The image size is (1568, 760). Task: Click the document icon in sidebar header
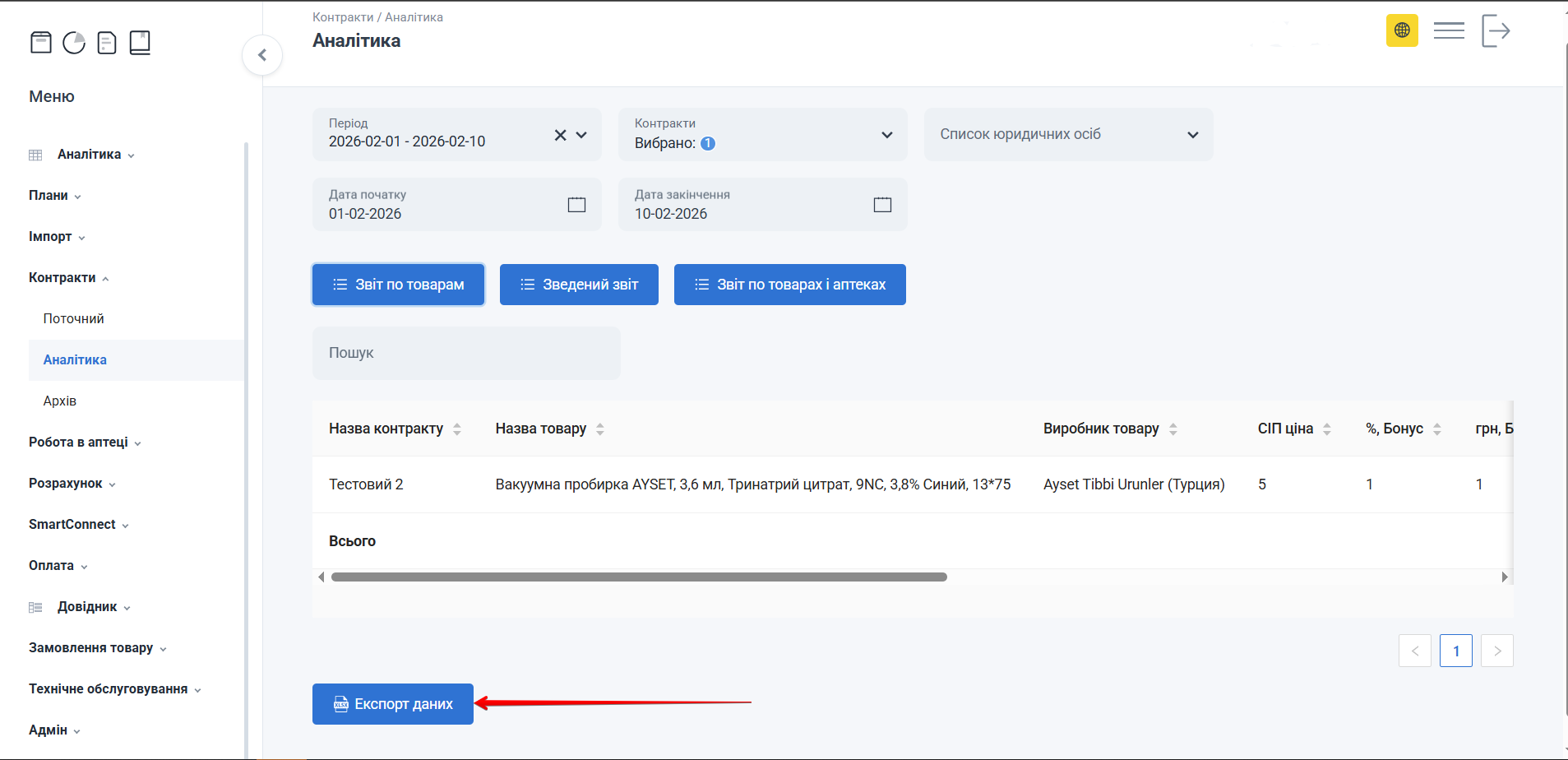pyautogui.click(x=107, y=42)
